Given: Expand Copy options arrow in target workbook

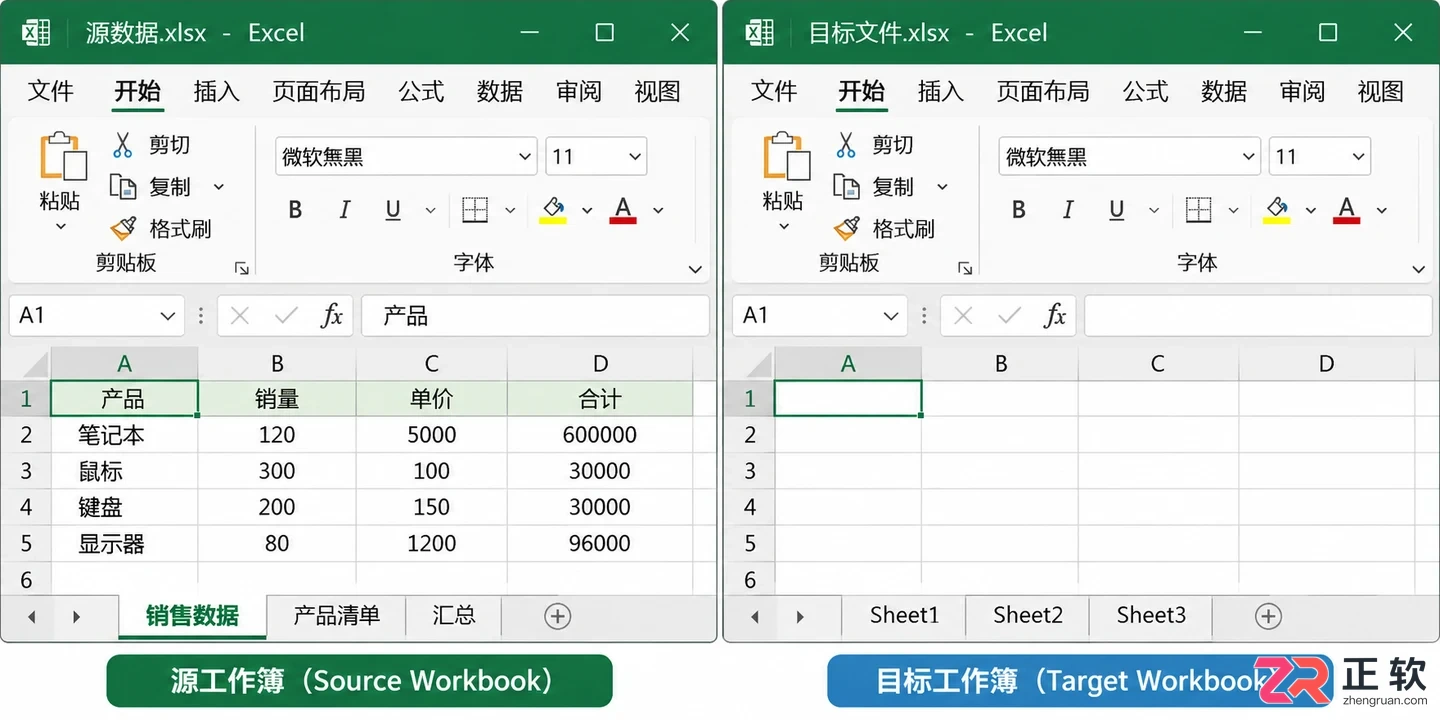Looking at the screenshot, I should [942, 187].
